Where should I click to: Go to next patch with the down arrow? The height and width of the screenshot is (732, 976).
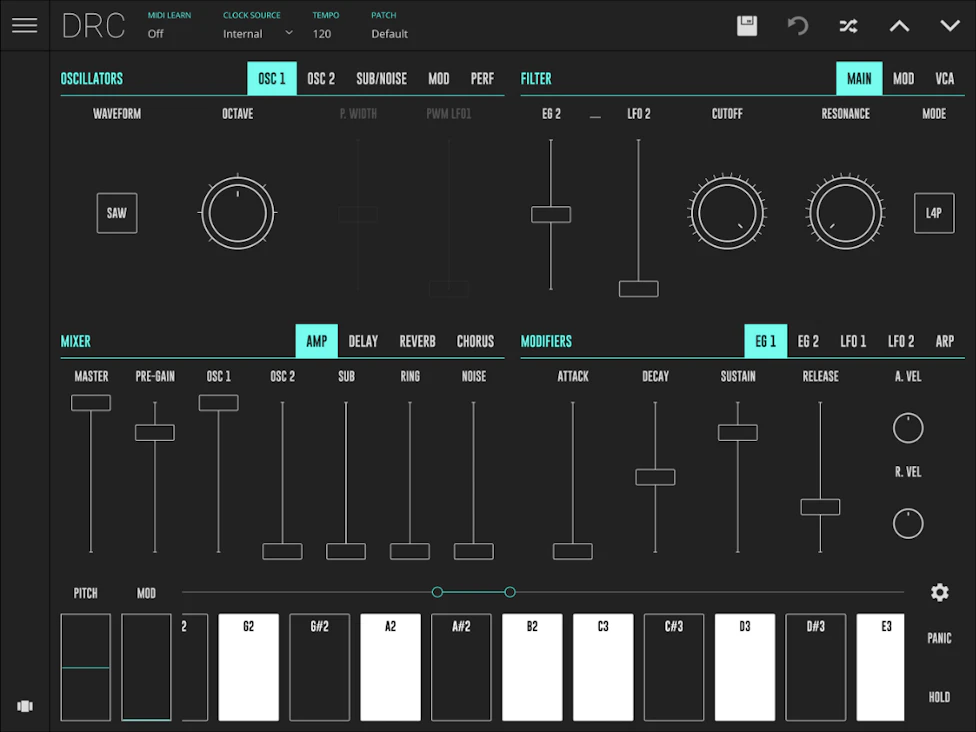click(949, 25)
